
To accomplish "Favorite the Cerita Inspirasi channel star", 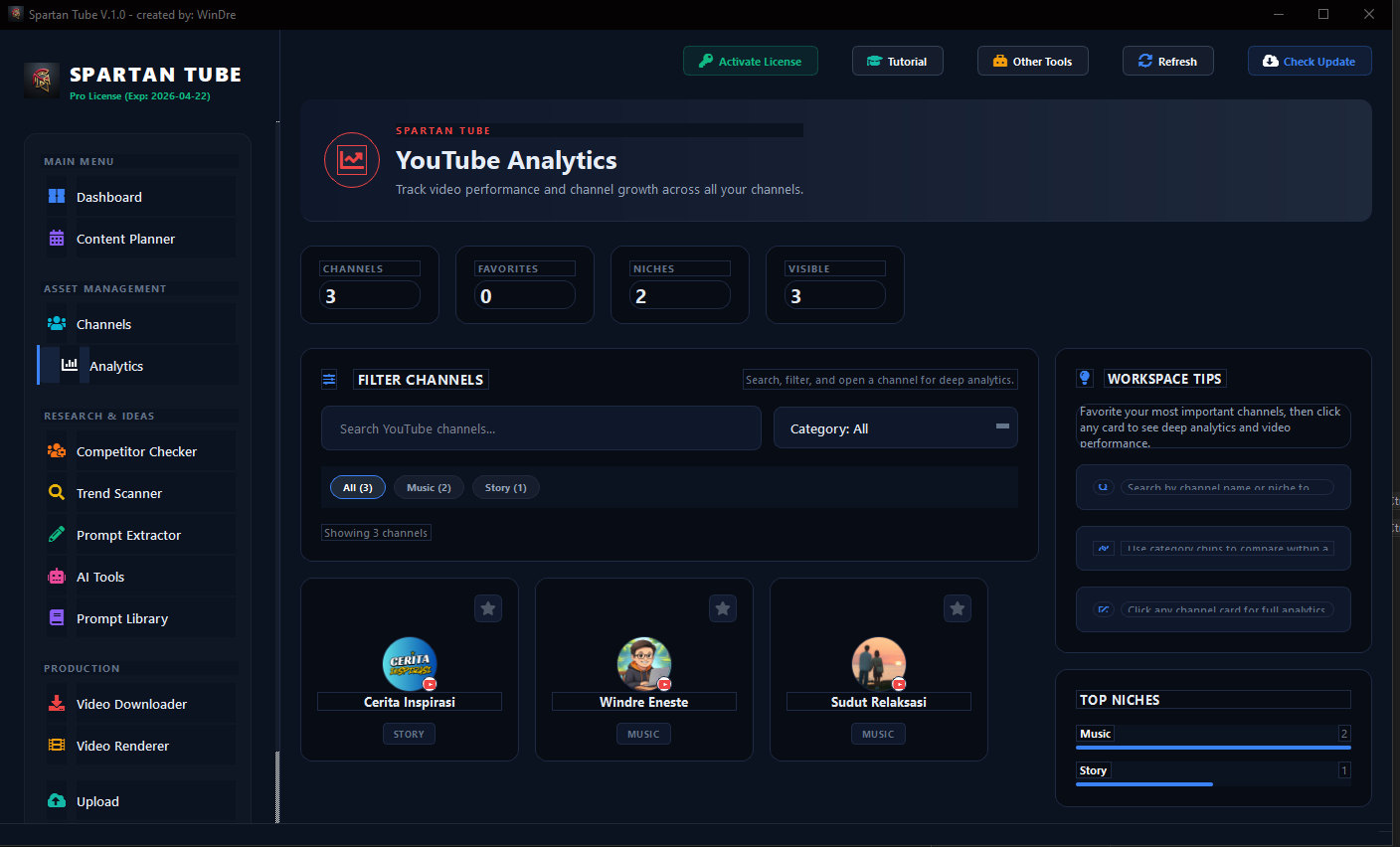I will (487, 607).
